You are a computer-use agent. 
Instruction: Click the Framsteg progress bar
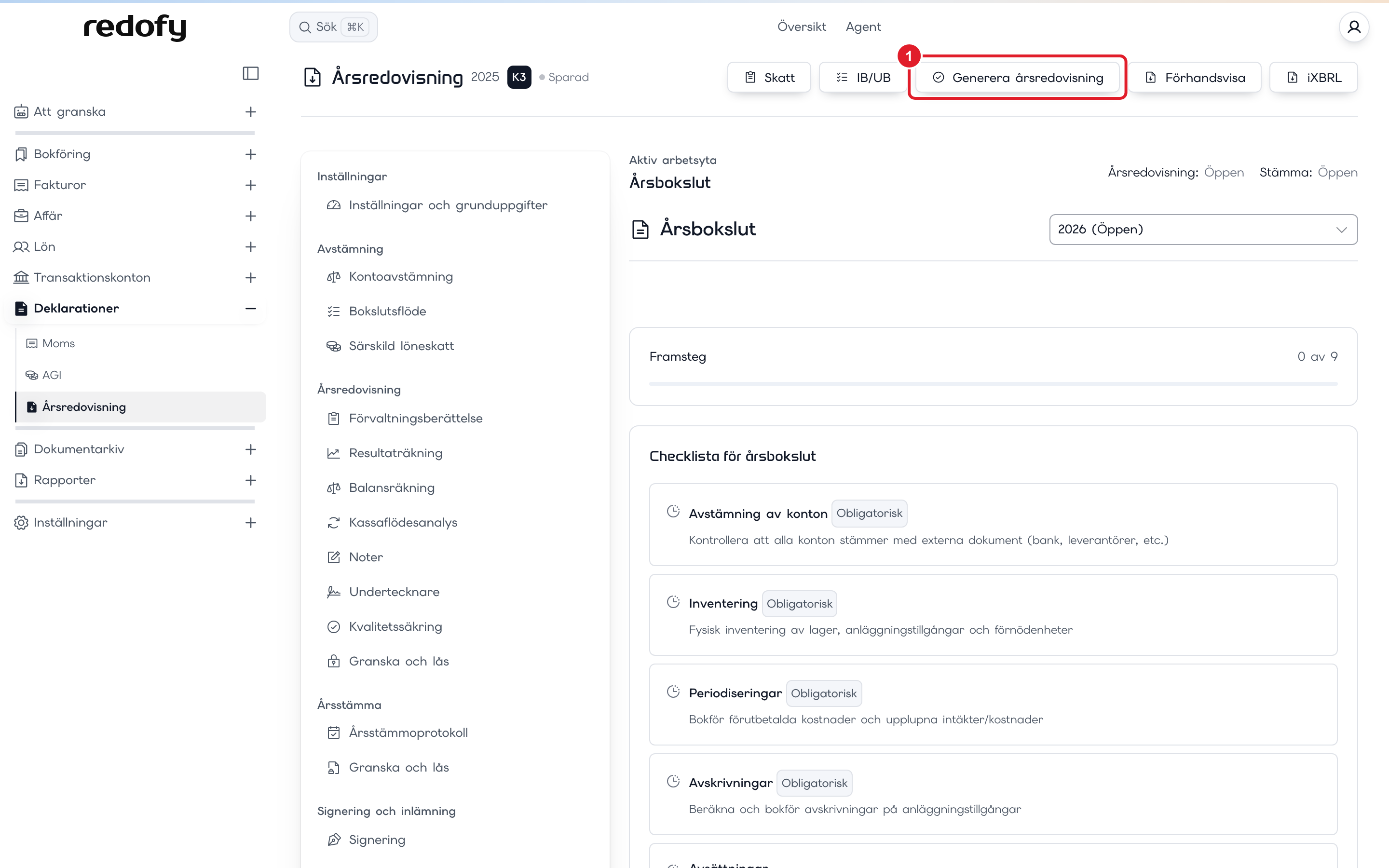(x=993, y=383)
